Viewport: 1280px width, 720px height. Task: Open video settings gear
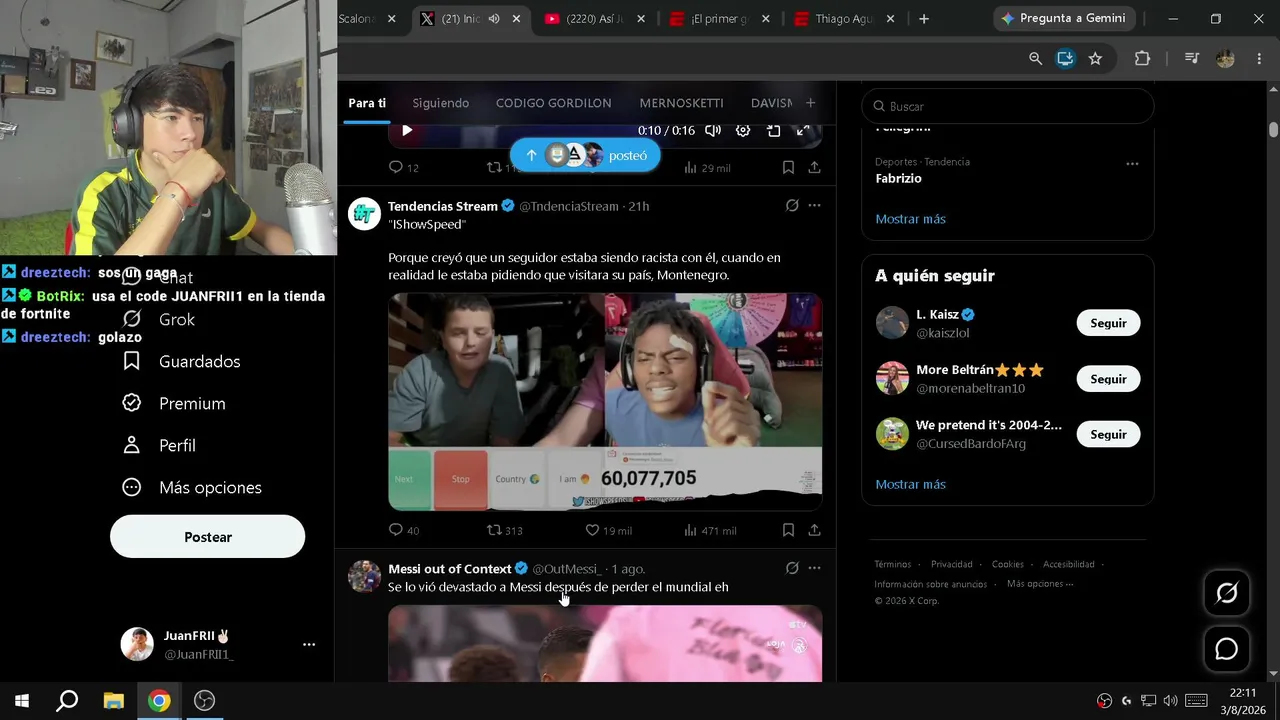[x=743, y=130]
